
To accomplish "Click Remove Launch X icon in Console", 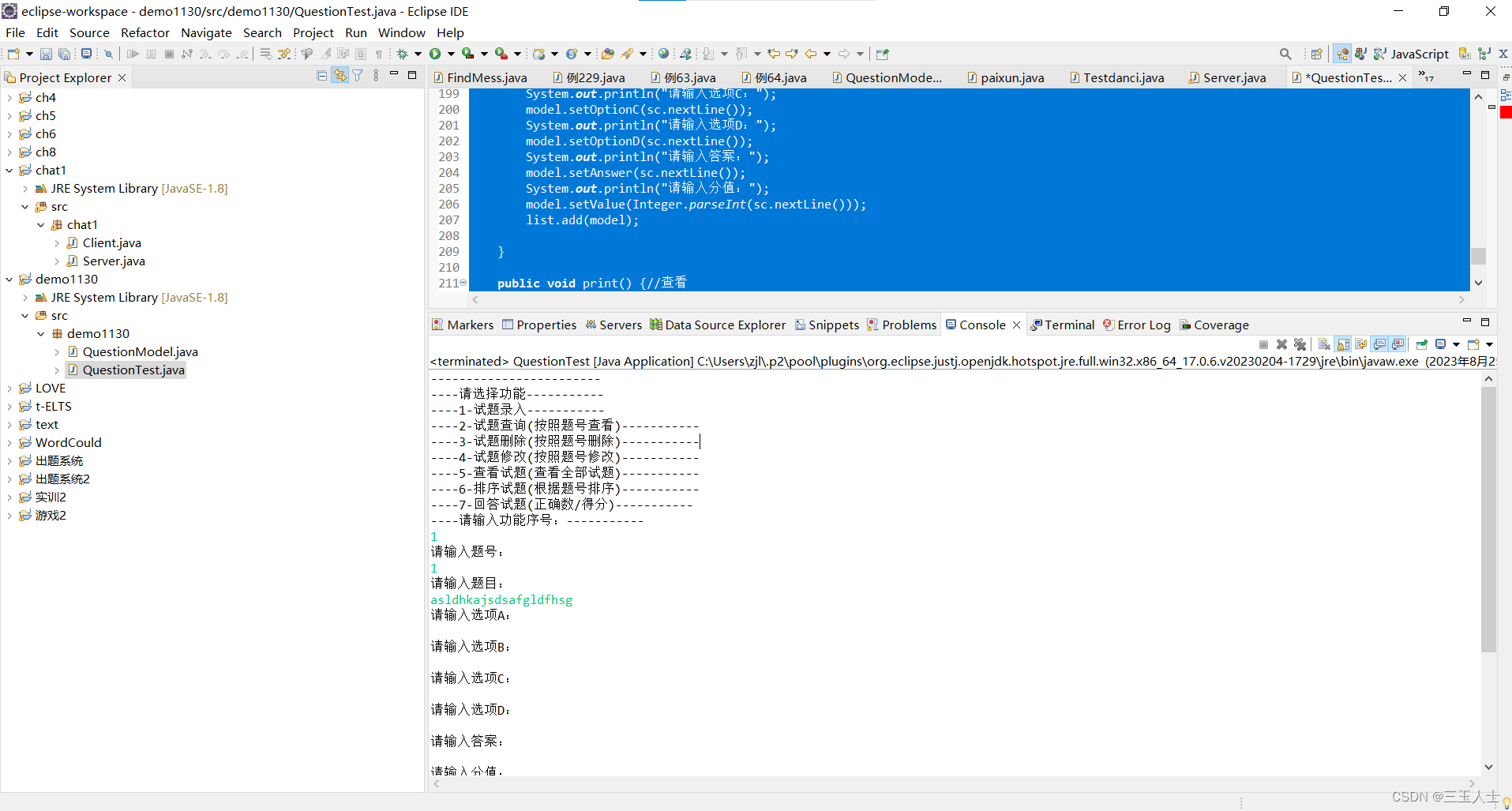I will [x=1281, y=344].
